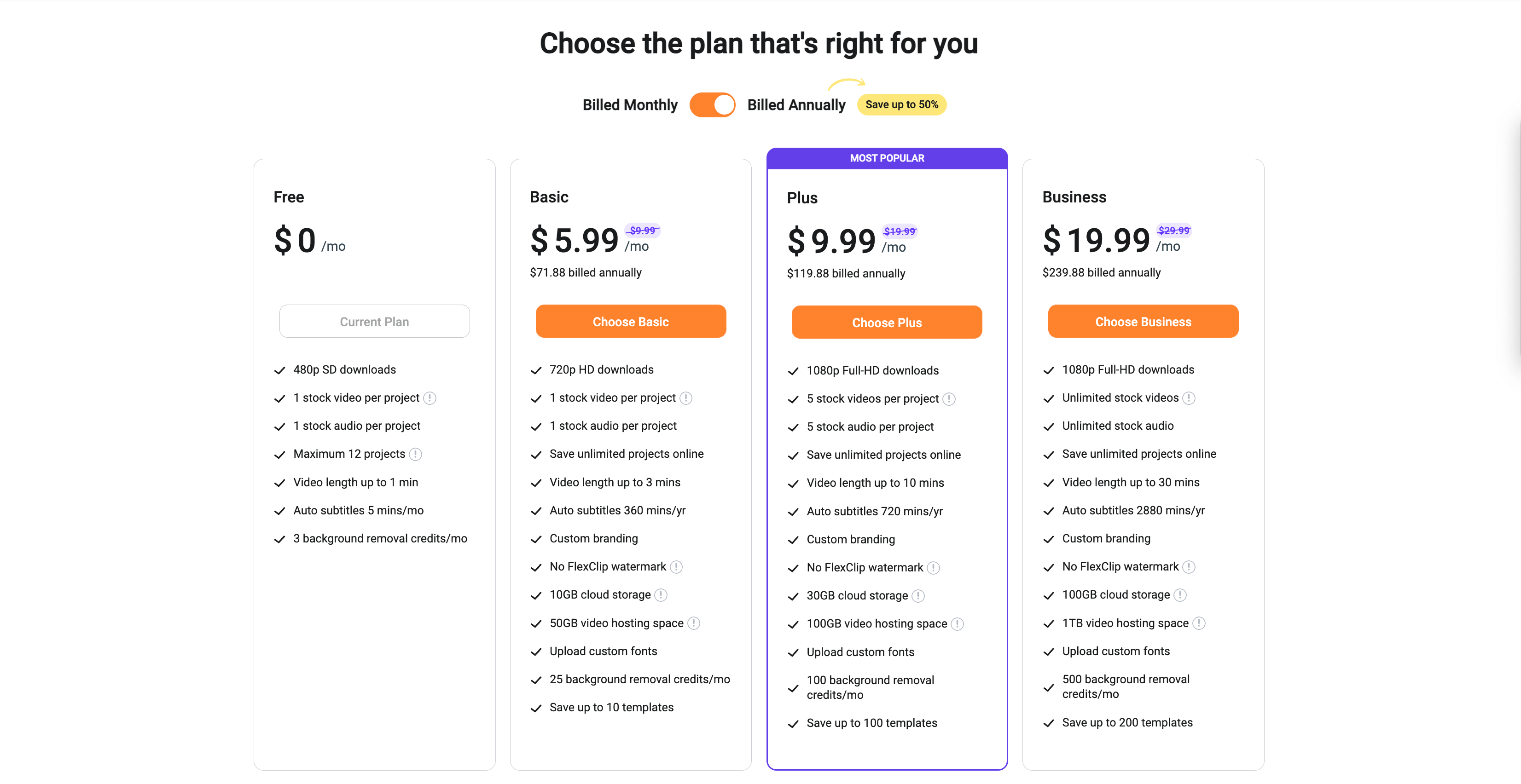Click the Save up to 50% badge
Screen dimensions: 1521x784
[x=902, y=104]
